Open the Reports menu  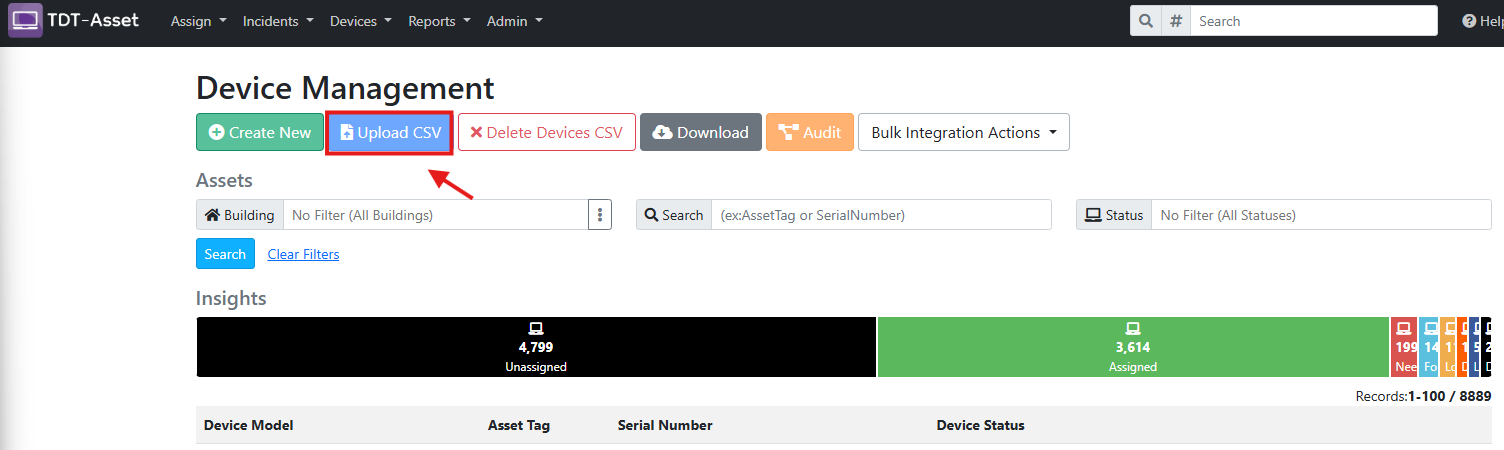click(439, 21)
